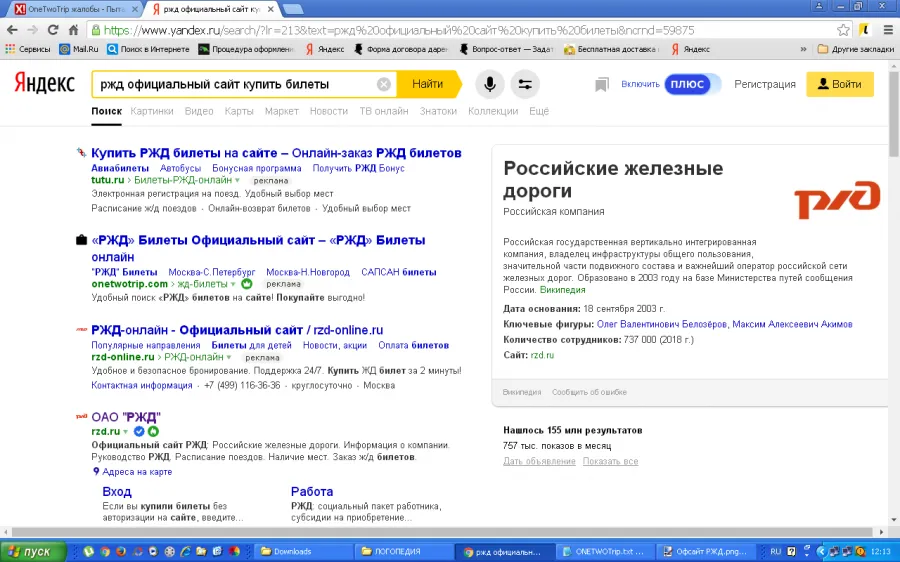Screen dimensions: 900x562
Task: Open the Mail.Ru bookmark
Action: [x=79, y=49]
